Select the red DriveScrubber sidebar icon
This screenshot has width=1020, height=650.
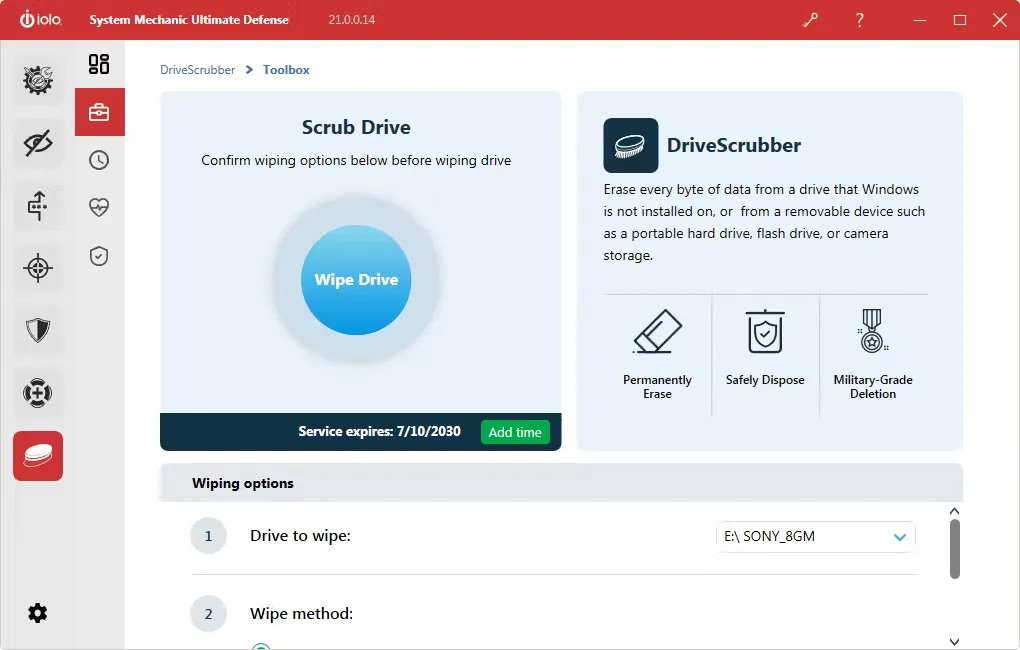coord(38,456)
